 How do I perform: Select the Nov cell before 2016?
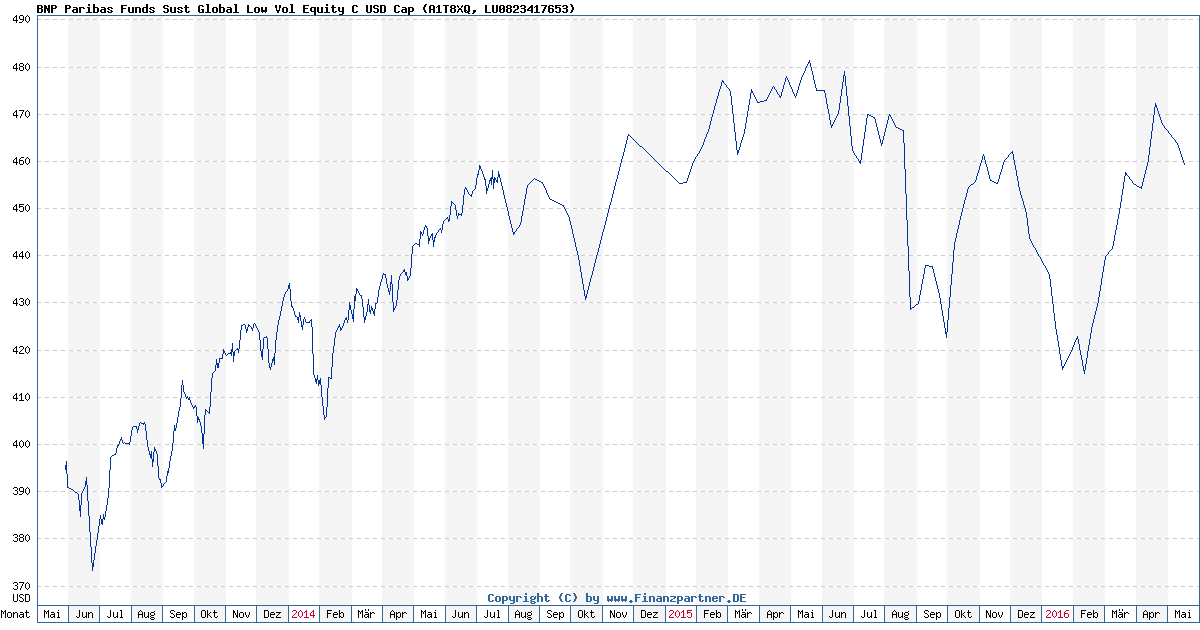993,615
